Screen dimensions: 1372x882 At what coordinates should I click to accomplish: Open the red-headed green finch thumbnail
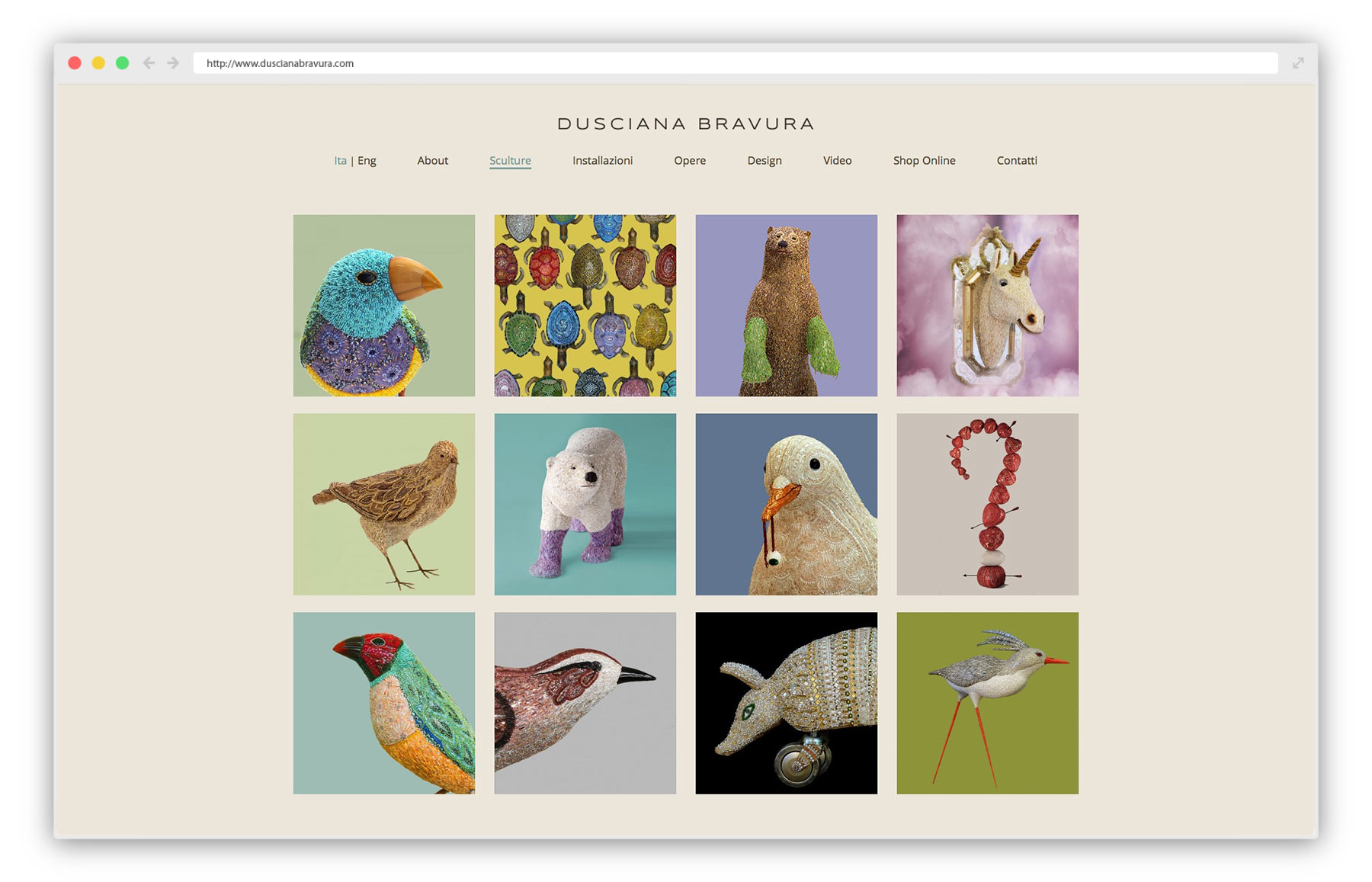point(384,704)
